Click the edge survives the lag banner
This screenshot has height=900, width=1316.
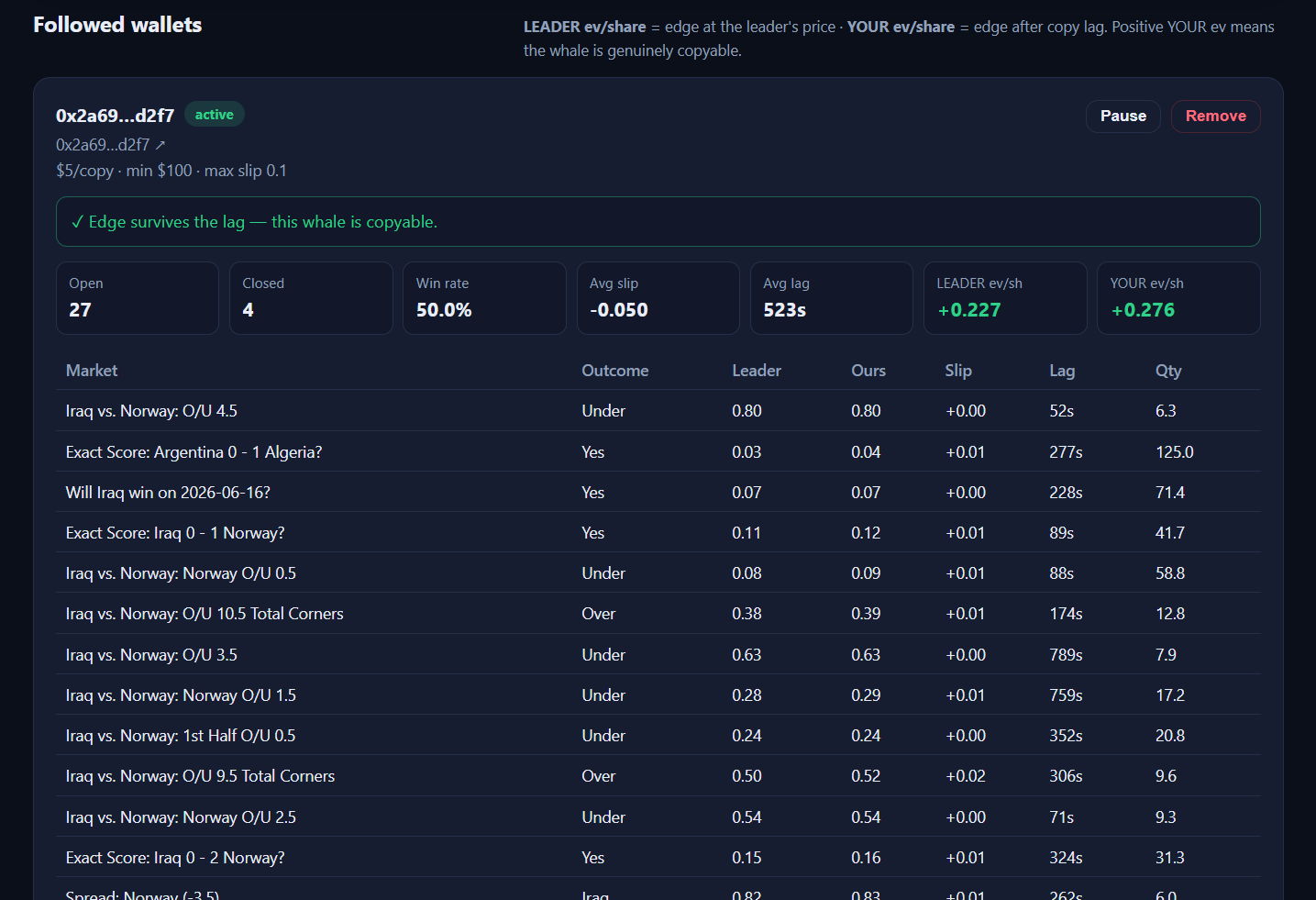[x=658, y=222]
